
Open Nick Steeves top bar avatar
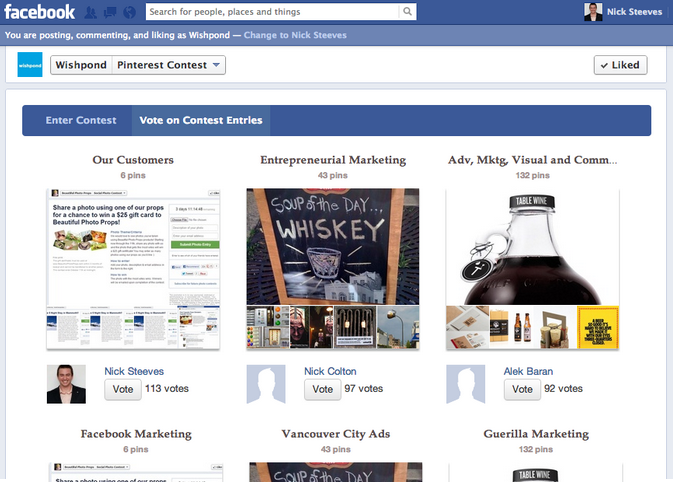(x=593, y=12)
